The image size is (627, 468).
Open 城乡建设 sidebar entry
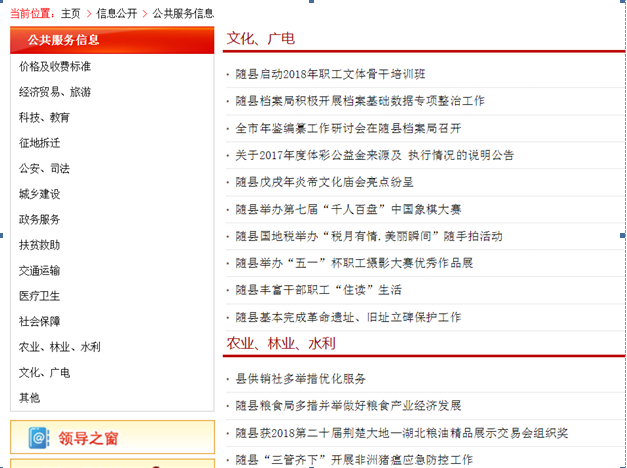(39, 194)
